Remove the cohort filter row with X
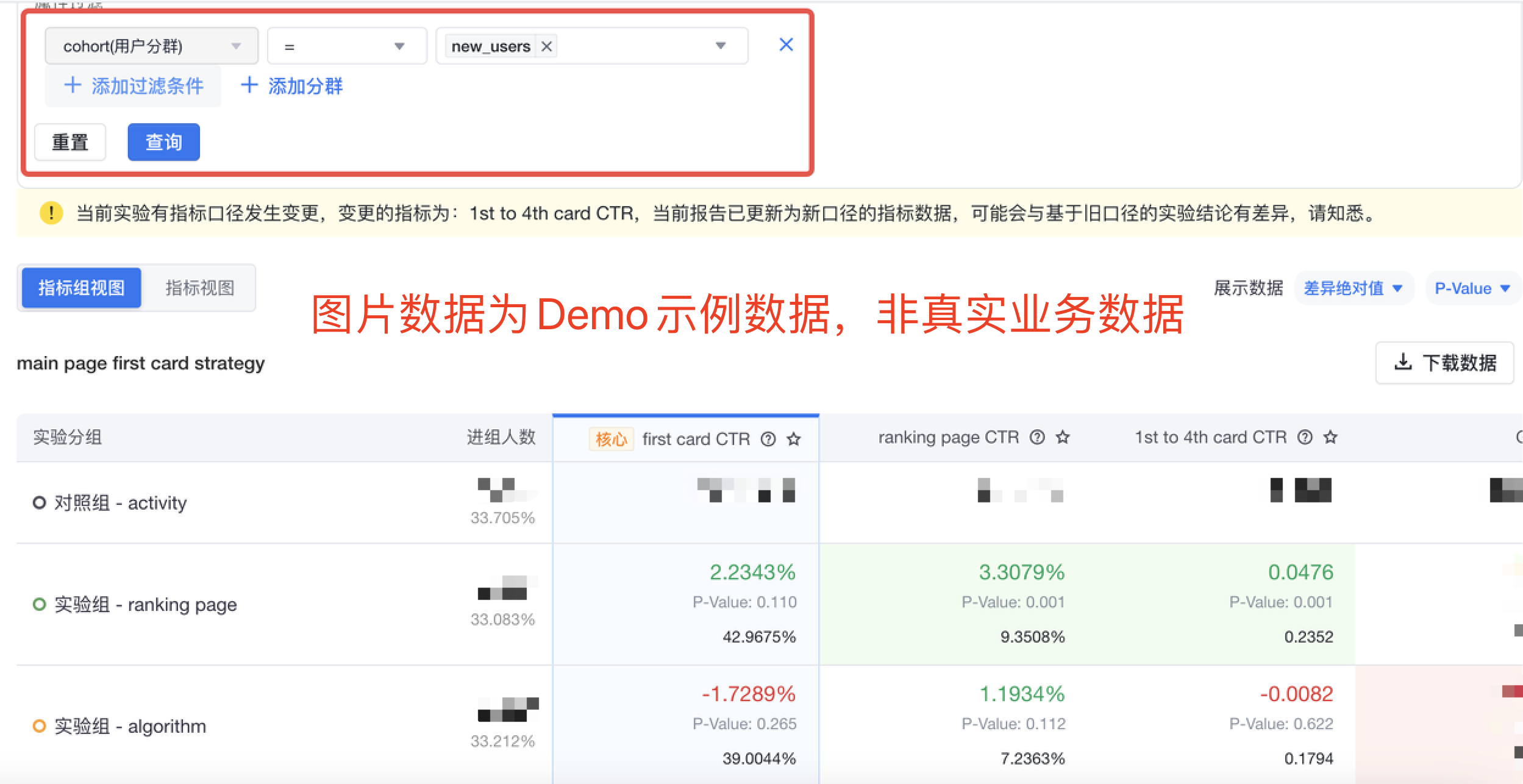The image size is (1523, 784). point(786,45)
